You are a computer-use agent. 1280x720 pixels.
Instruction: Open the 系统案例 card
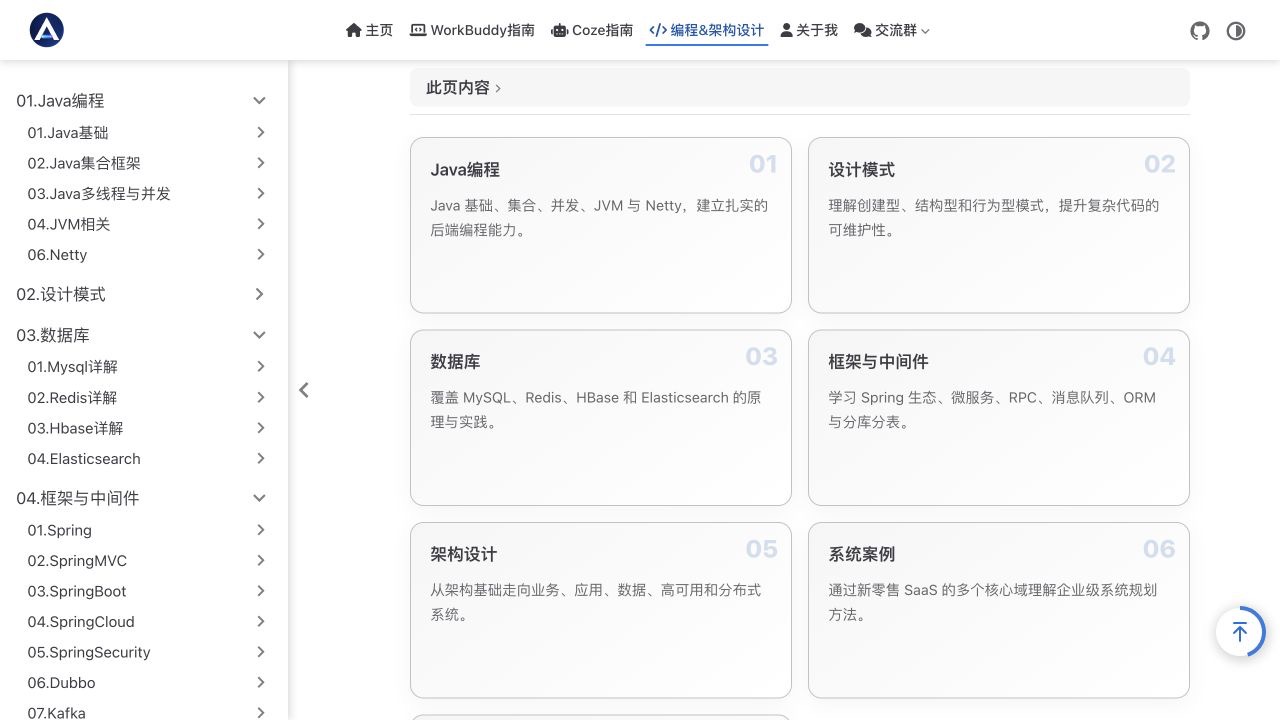pos(999,610)
